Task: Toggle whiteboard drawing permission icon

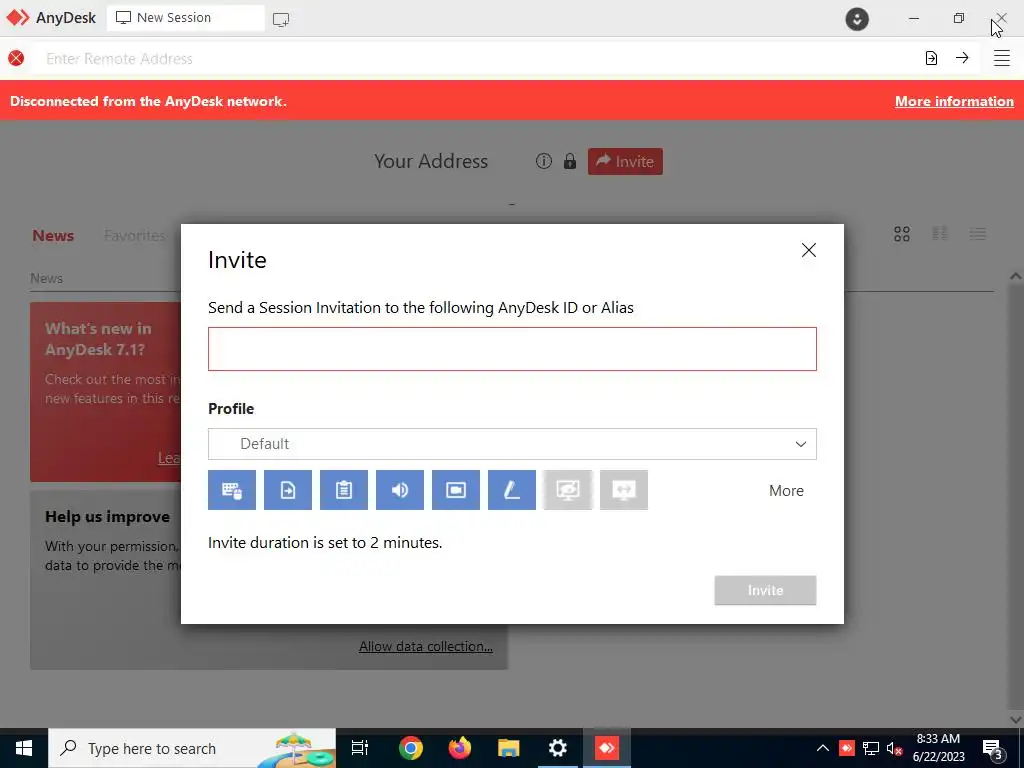Action: click(512, 490)
